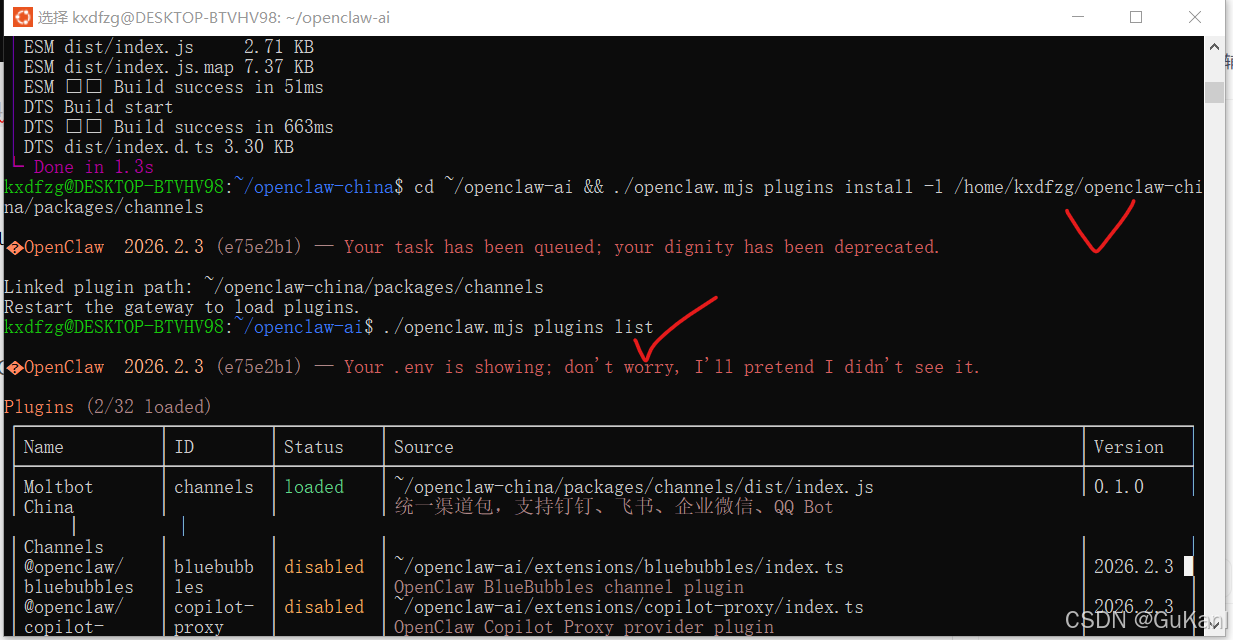The height and width of the screenshot is (640, 1233).
Task: Click the "Name" column header
Action: 43,447
